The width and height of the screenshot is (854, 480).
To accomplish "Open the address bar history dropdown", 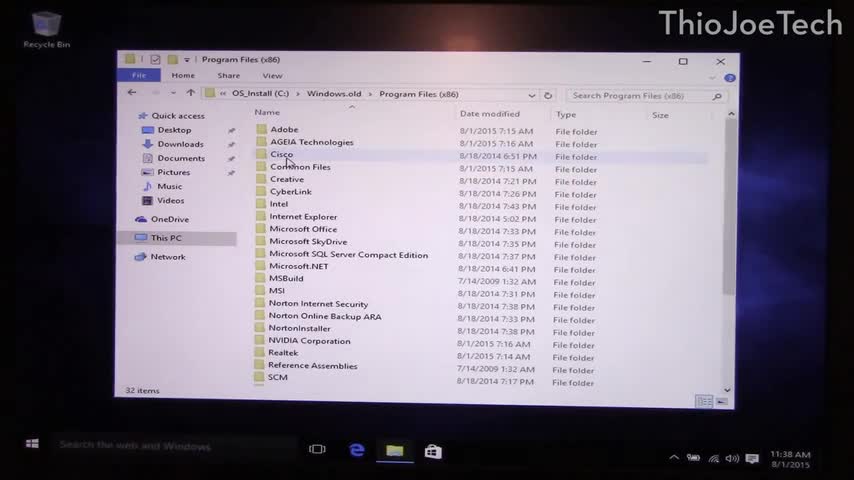I will (532, 95).
